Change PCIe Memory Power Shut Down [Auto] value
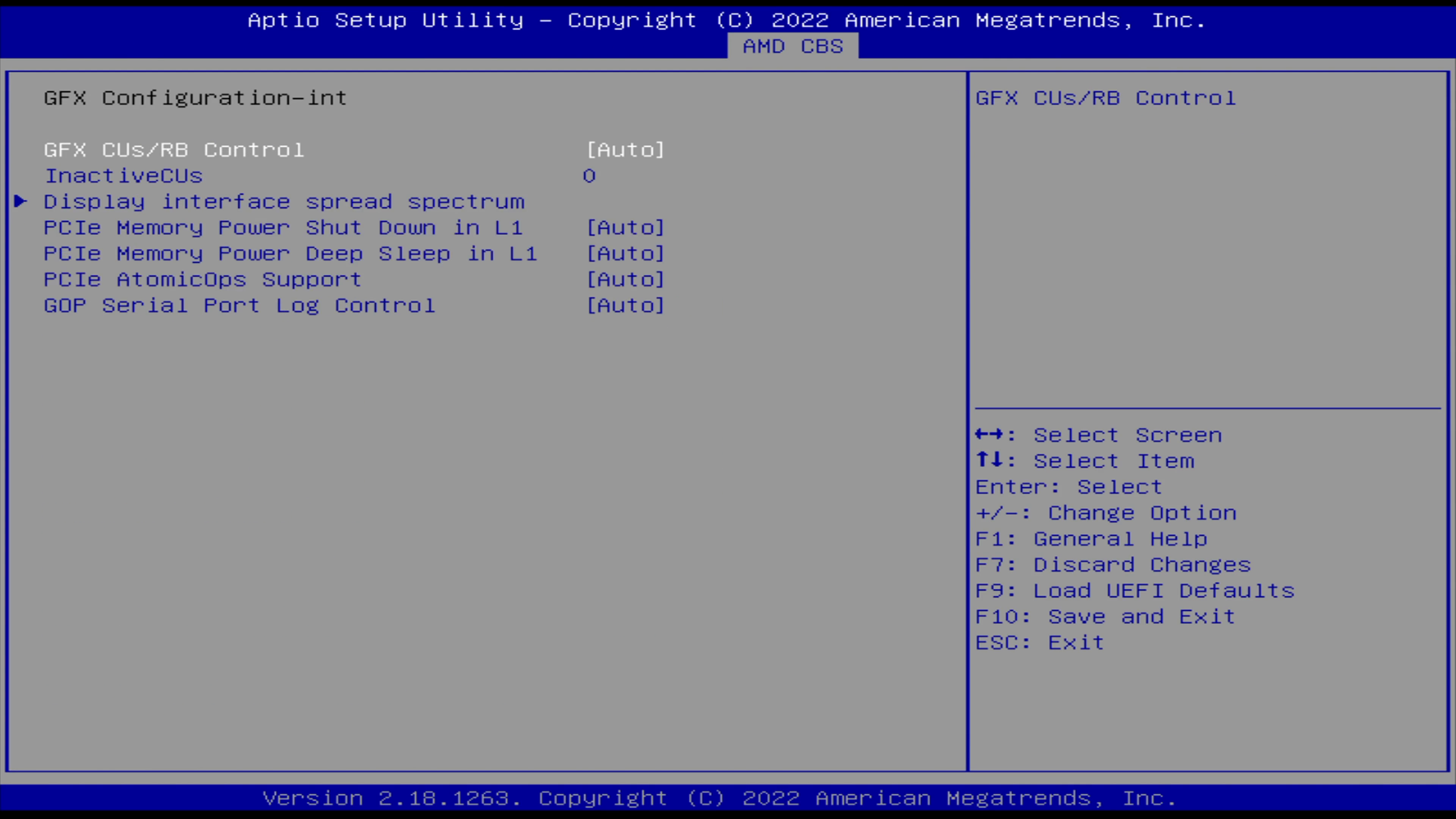Viewport: 1456px width, 819px height. (x=625, y=228)
